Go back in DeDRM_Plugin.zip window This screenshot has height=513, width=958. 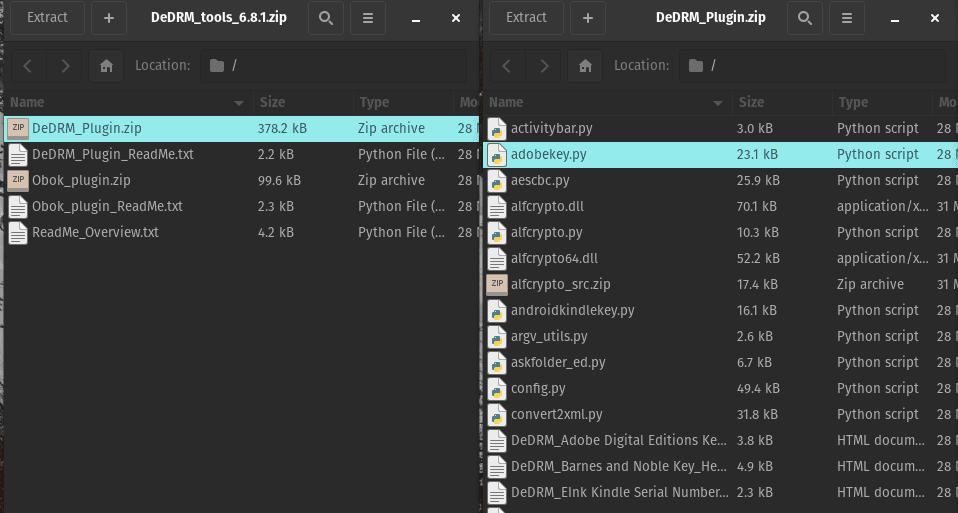[506, 65]
